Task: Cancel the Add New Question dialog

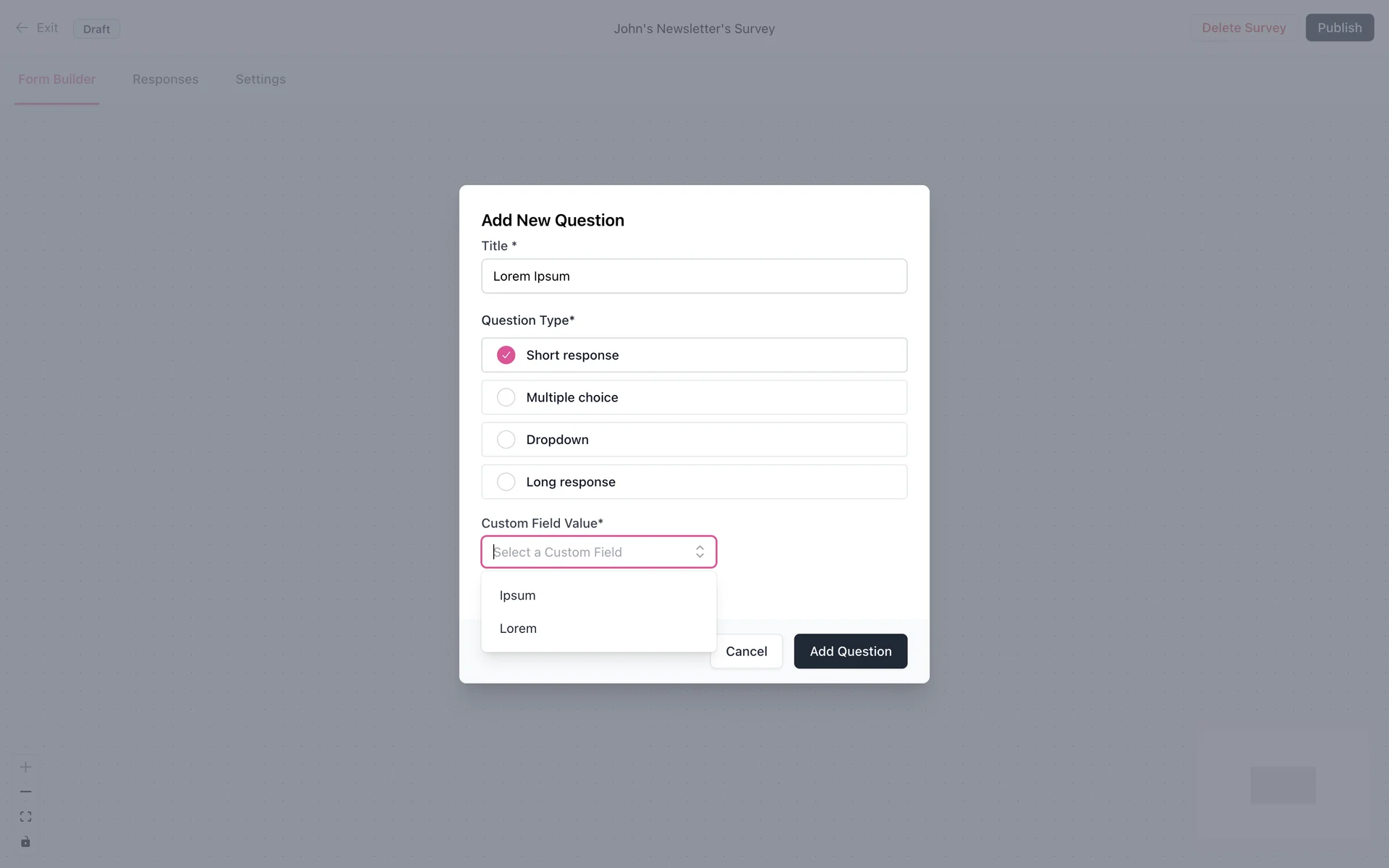Action: pos(746,651)
